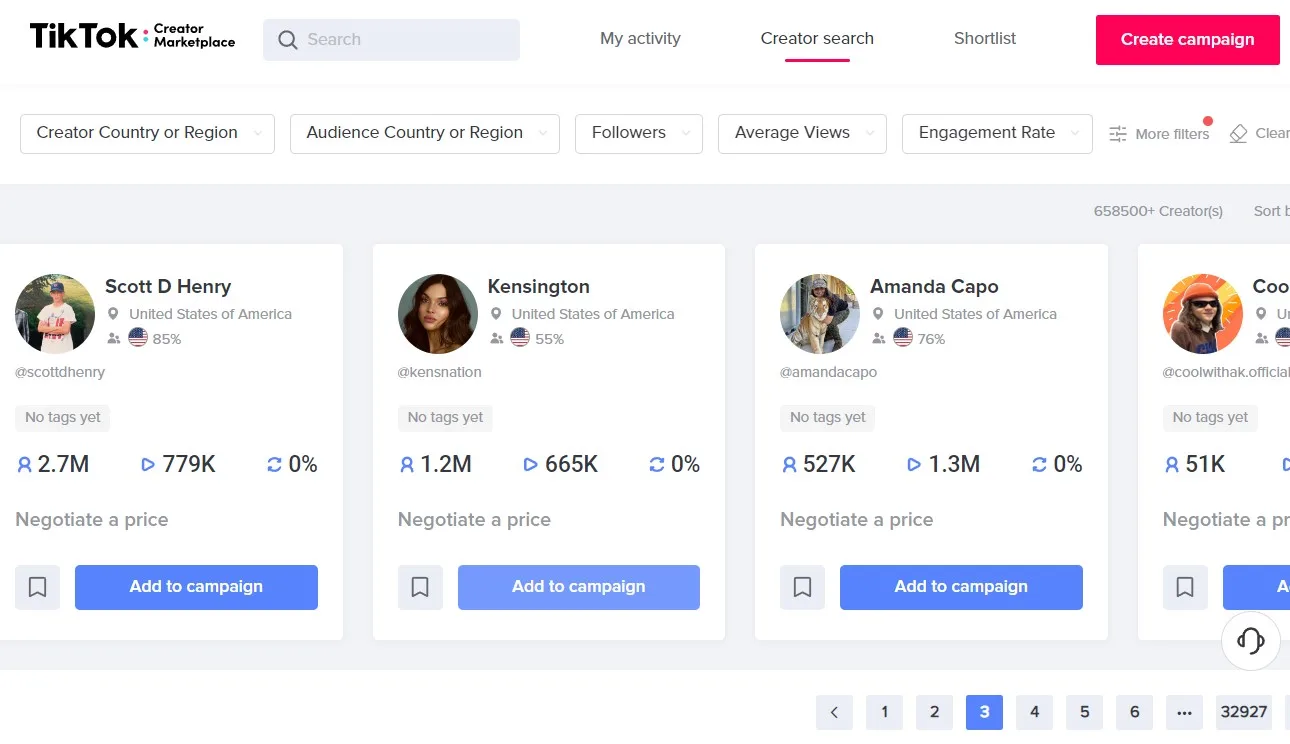Expand Audience Country or Region dropdown

click(425, 133)
